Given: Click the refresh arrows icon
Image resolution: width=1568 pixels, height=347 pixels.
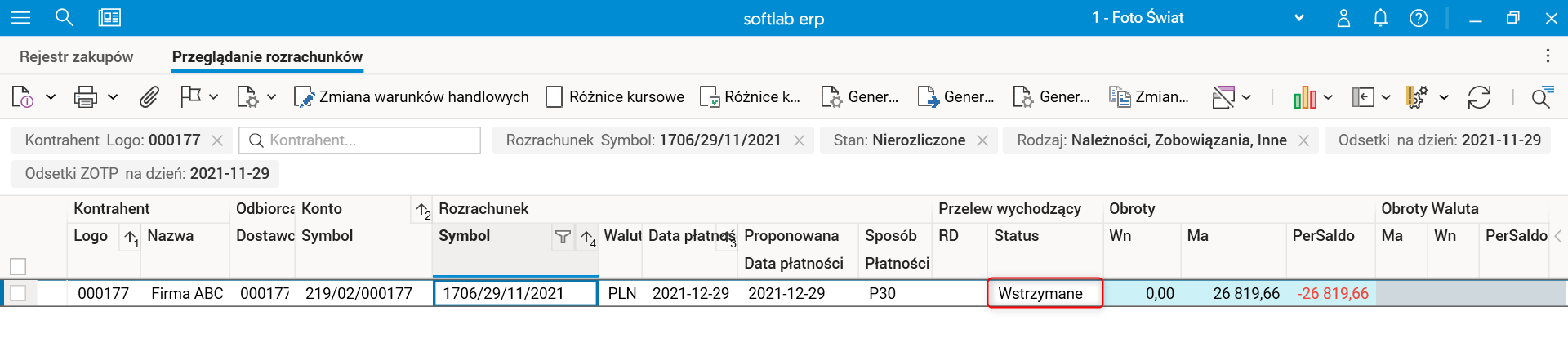Looking at the screenshot, I should click(1479, 97).
